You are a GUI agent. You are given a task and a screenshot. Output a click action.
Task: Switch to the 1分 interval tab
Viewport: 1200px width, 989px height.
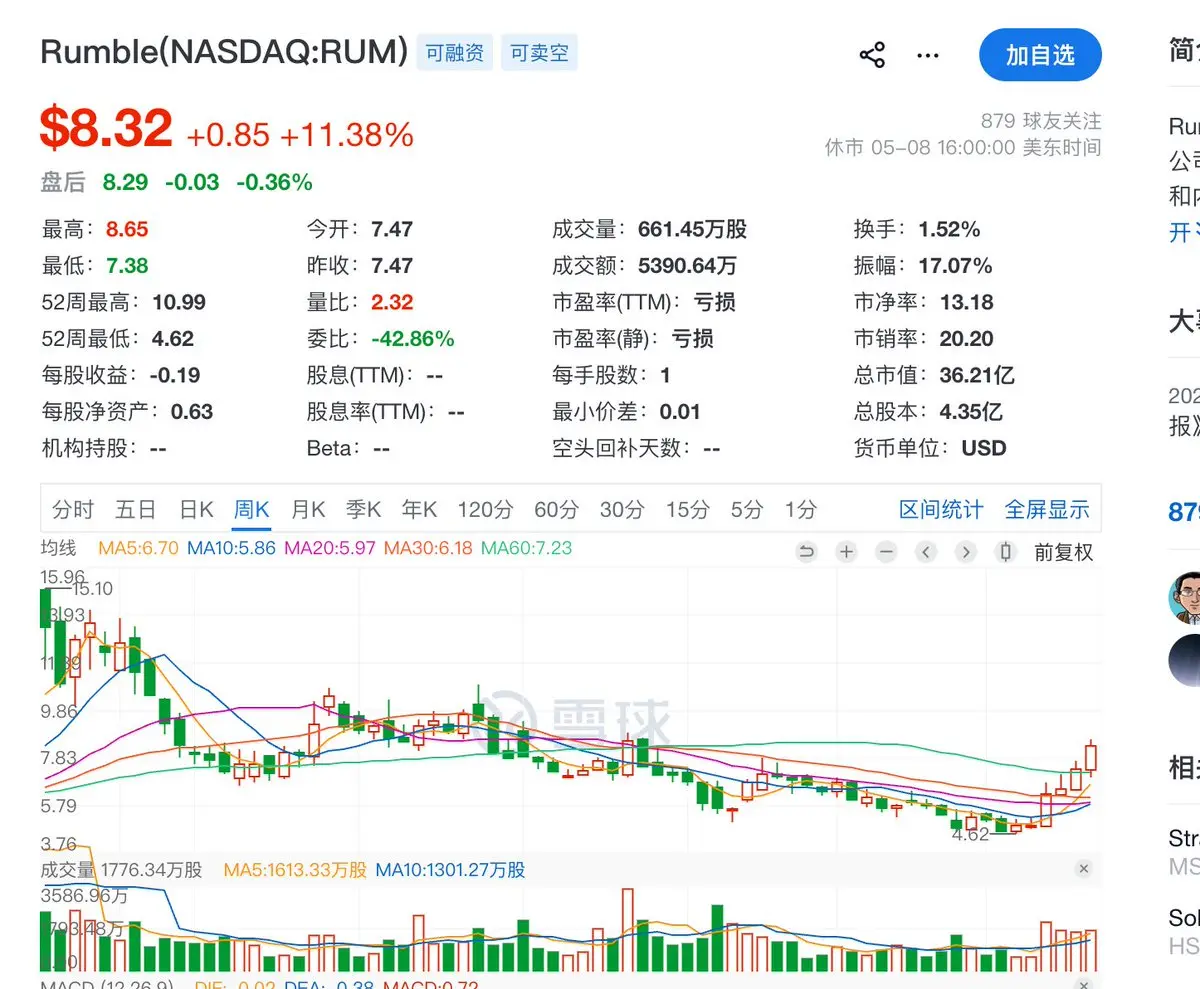(x=800, y=510)
